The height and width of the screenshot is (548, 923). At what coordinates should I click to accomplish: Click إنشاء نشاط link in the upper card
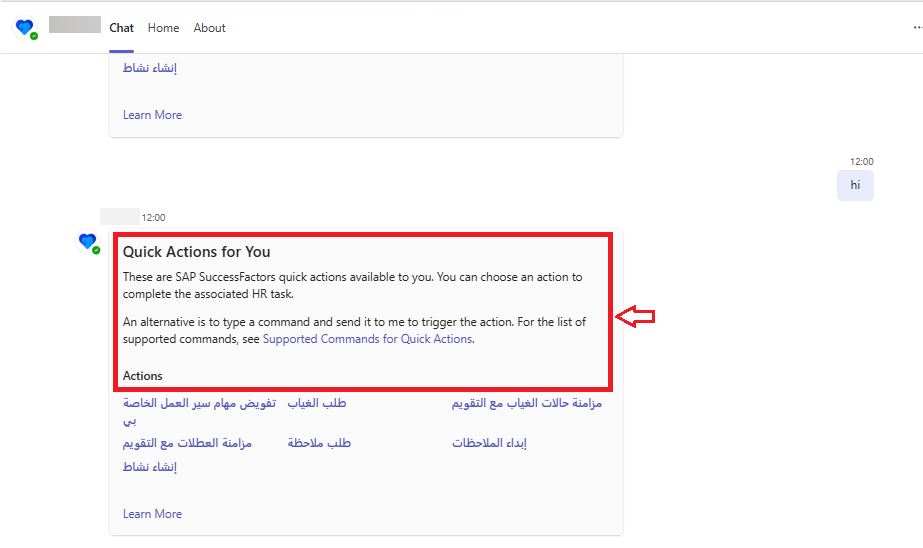[150, 68]
